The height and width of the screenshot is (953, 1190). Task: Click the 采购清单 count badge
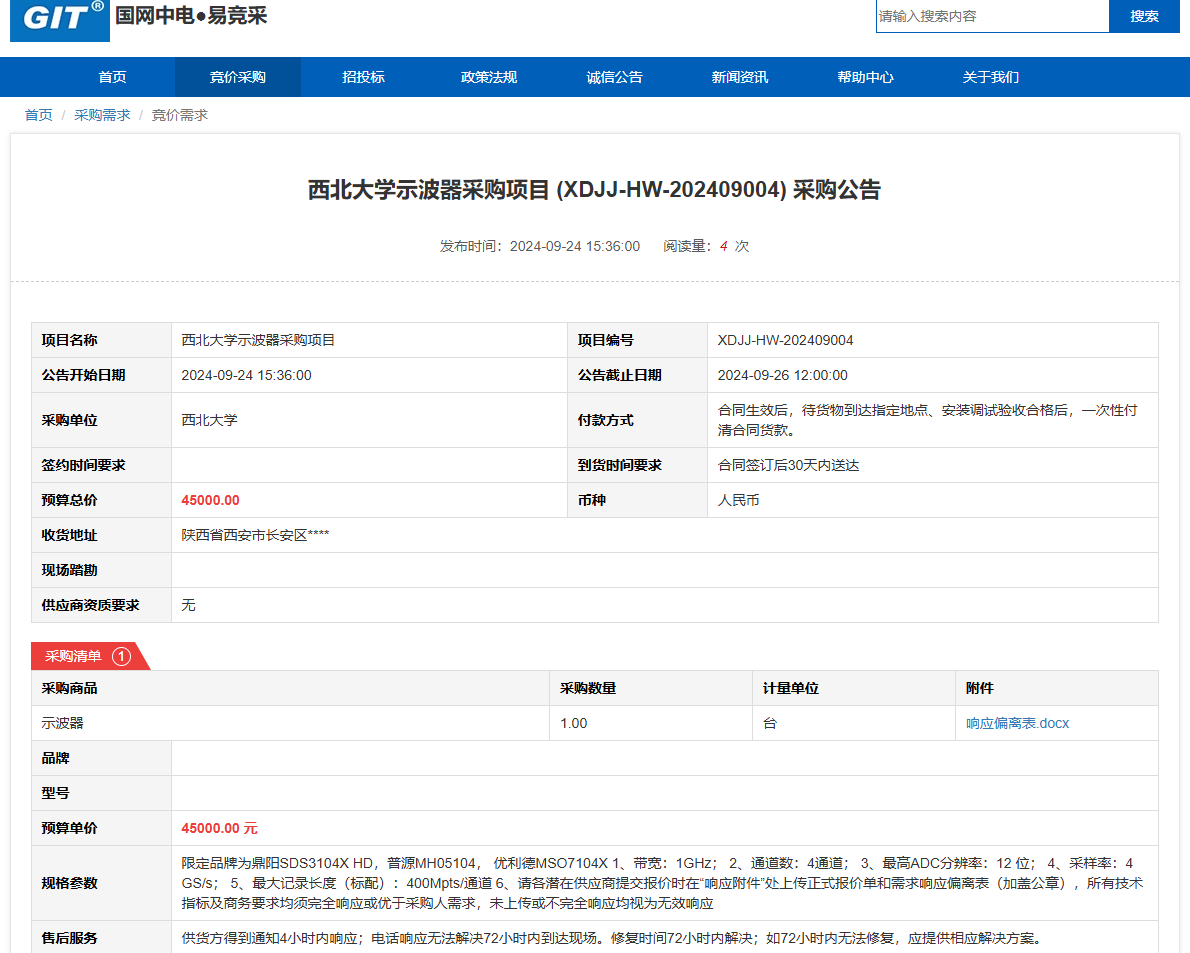pos(121,656)
